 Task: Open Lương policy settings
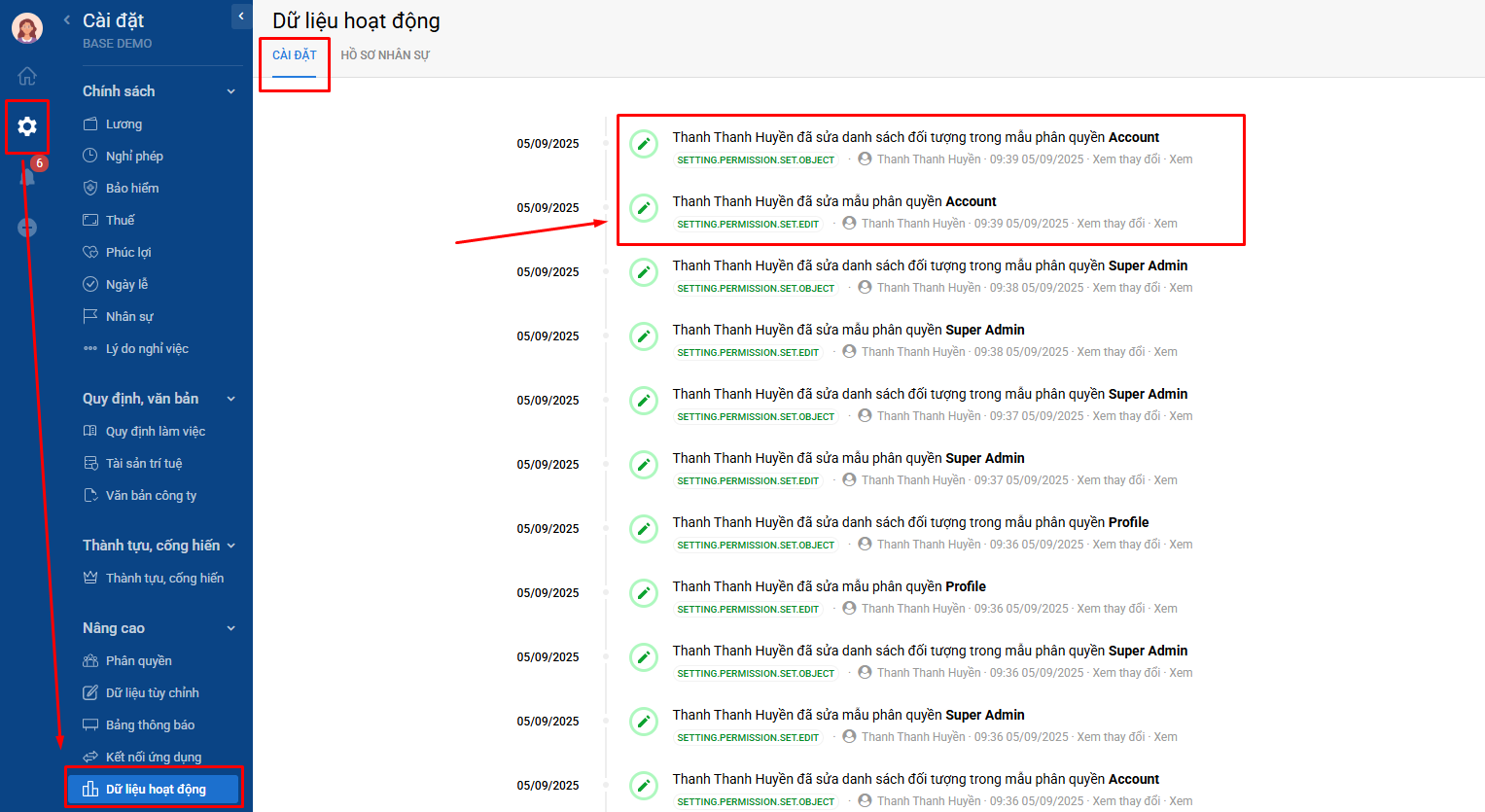tap(124, 124)
